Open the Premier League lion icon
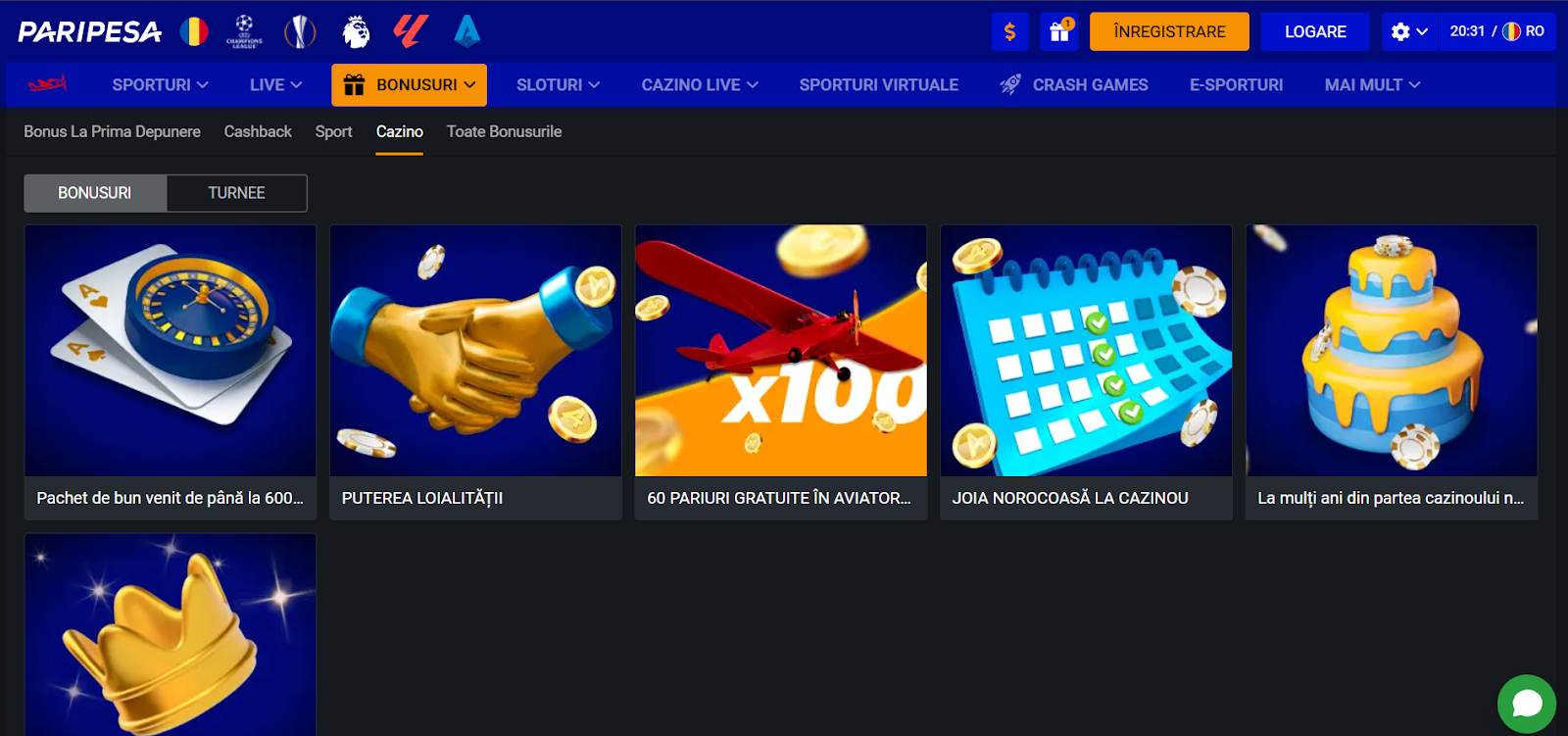The height and width of the screenshot is (736, 1568). pos(356,31)
